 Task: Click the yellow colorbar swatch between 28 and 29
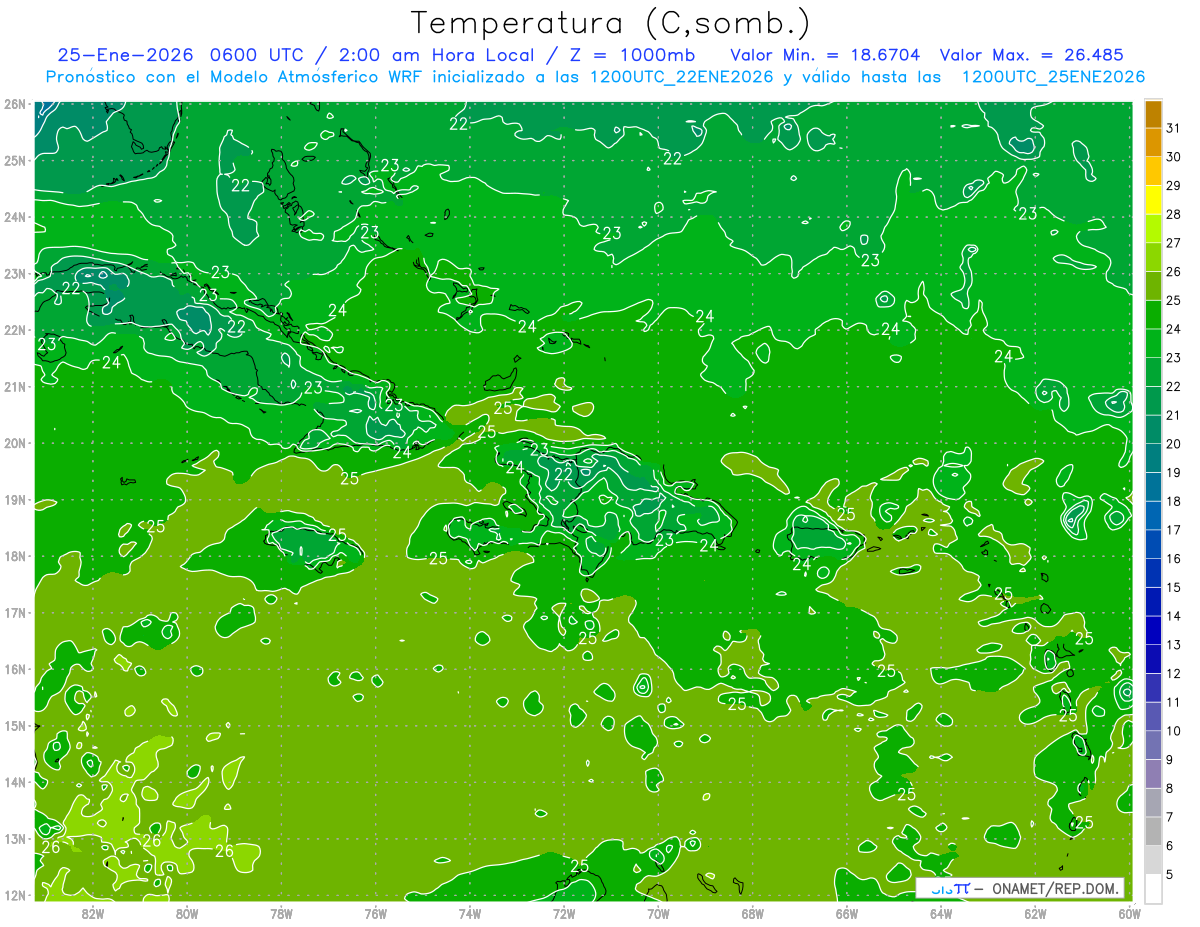point(1153,200)
